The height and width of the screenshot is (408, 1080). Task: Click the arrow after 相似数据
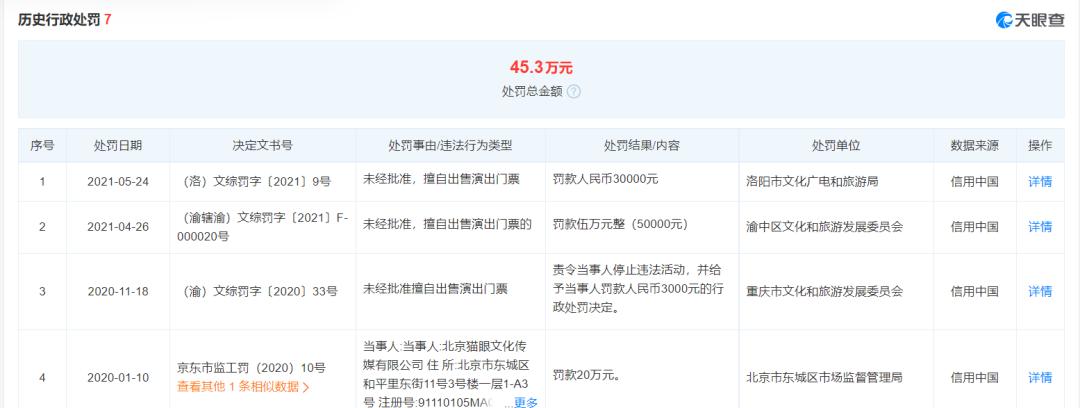[306, 387]
